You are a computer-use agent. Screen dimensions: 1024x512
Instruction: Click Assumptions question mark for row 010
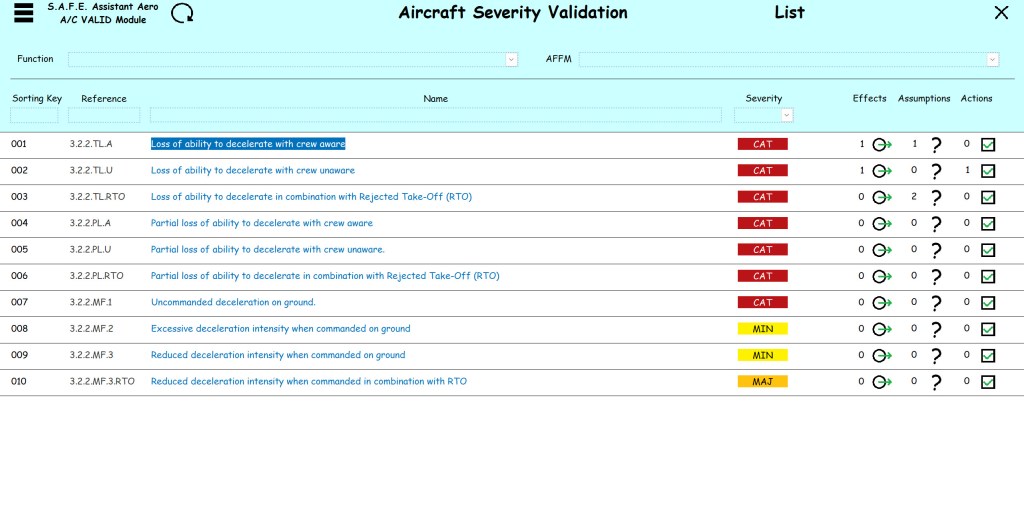tap(936, 382)
